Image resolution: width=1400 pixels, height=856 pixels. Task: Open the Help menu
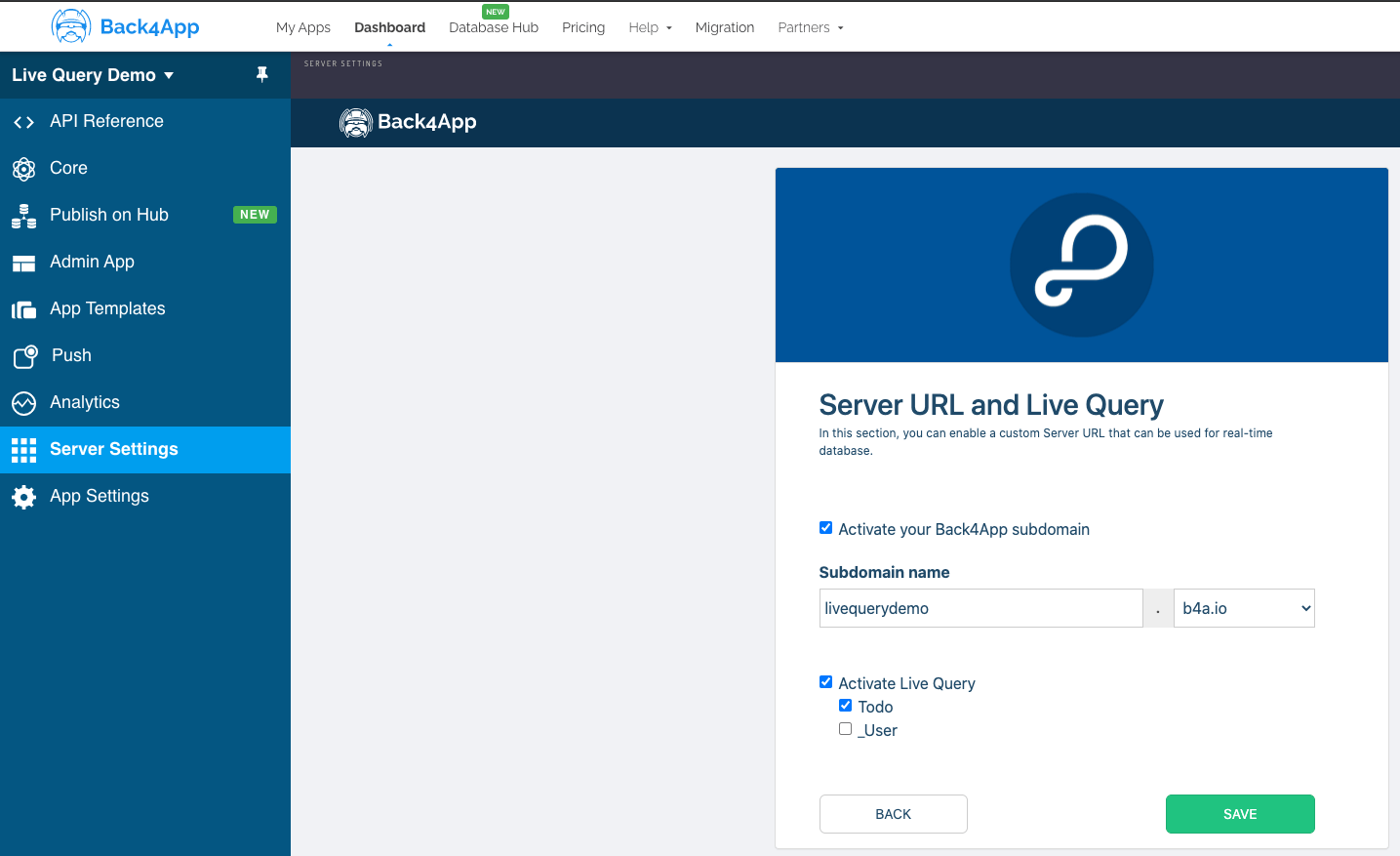point(649,27)
